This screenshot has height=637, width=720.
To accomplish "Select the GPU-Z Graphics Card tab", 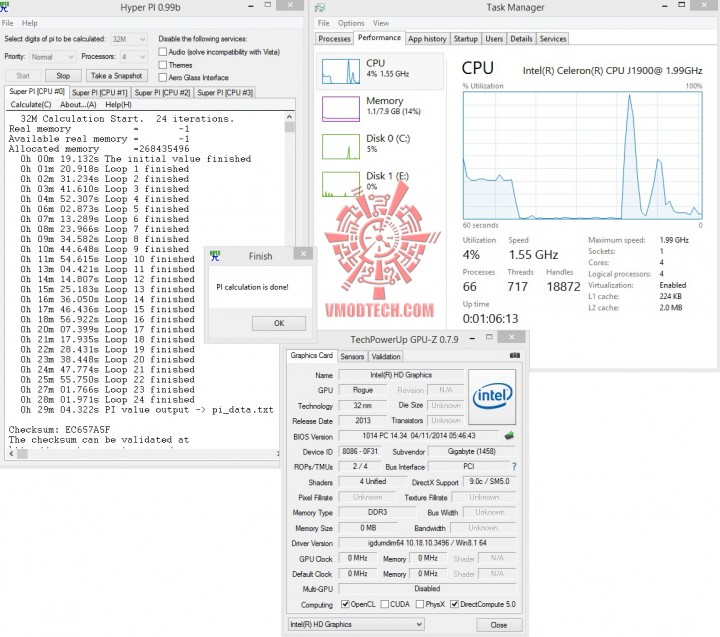I will [312, 355].
